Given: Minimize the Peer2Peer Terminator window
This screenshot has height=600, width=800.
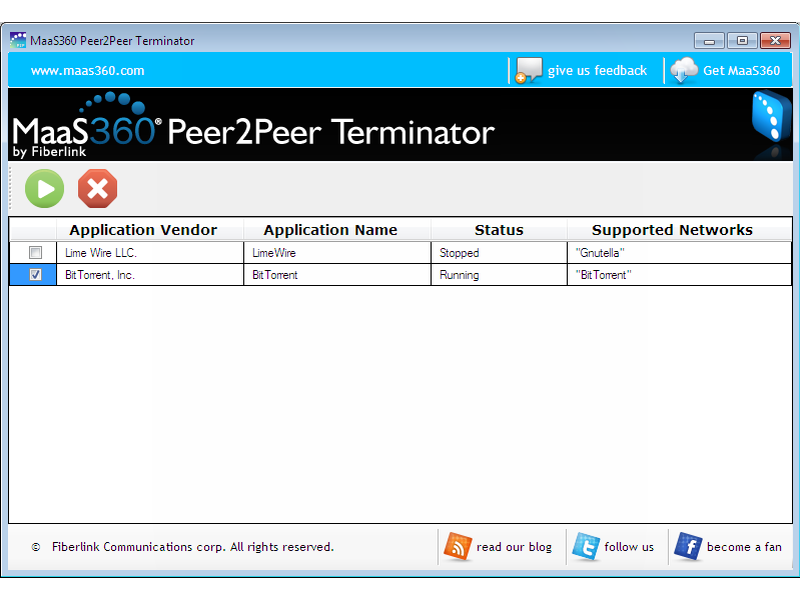Looking at the screenshot, I should click(709, 40).
